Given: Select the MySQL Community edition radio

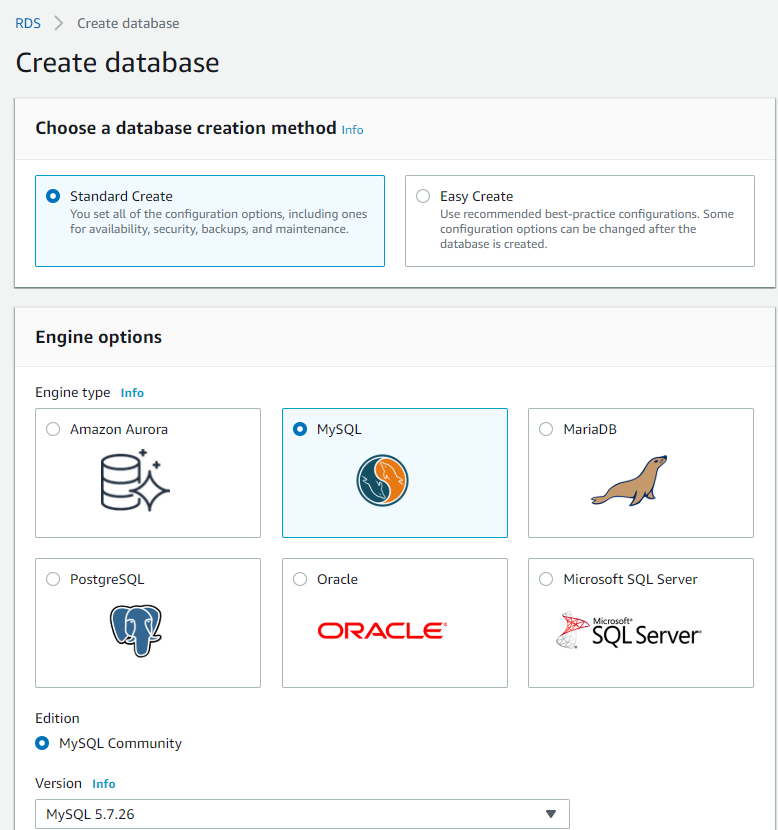Looking at the screenshot, I should [x=41, y=743].
